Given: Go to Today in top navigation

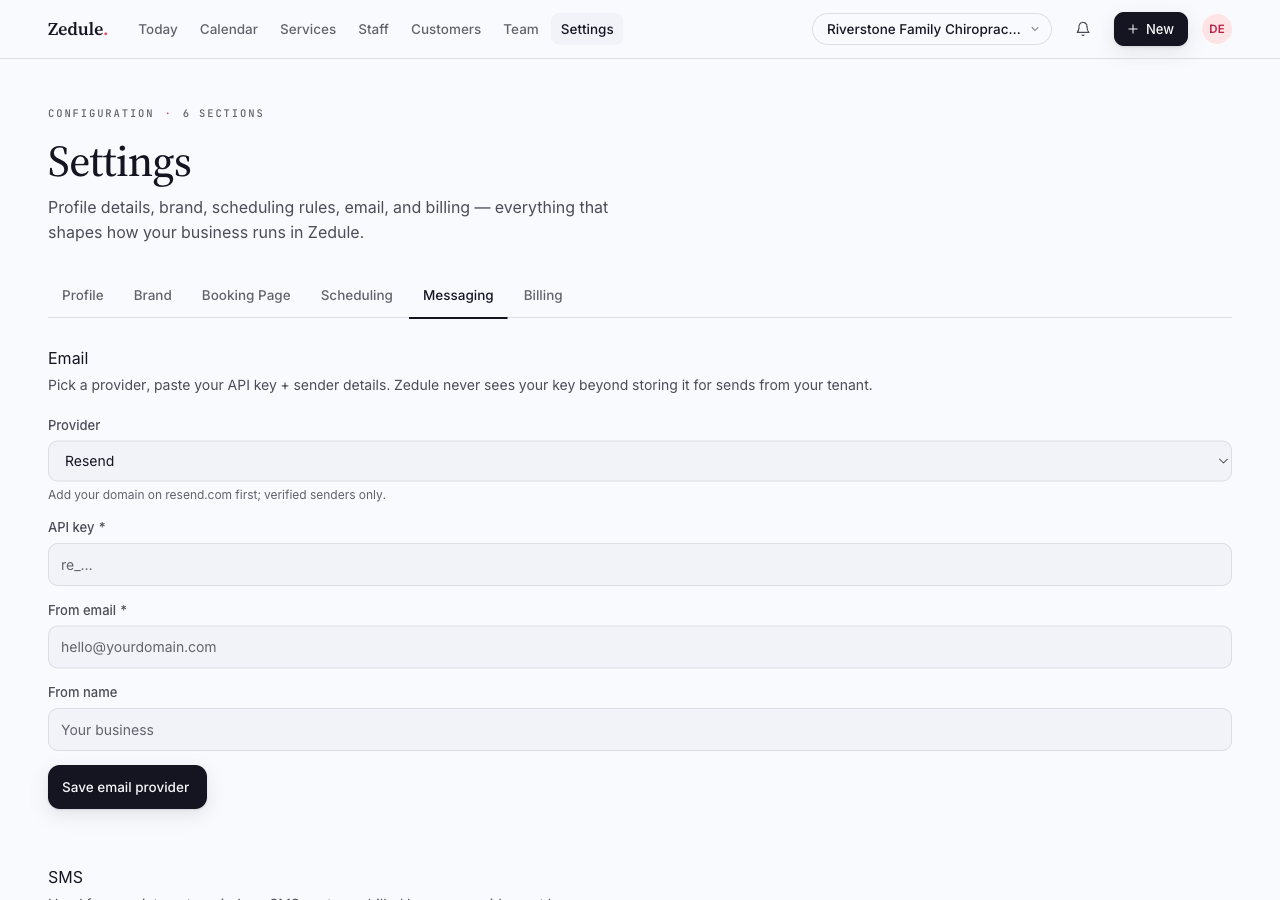Looking at the screenshot, I should pyautogui.click(x=158, y=29).
